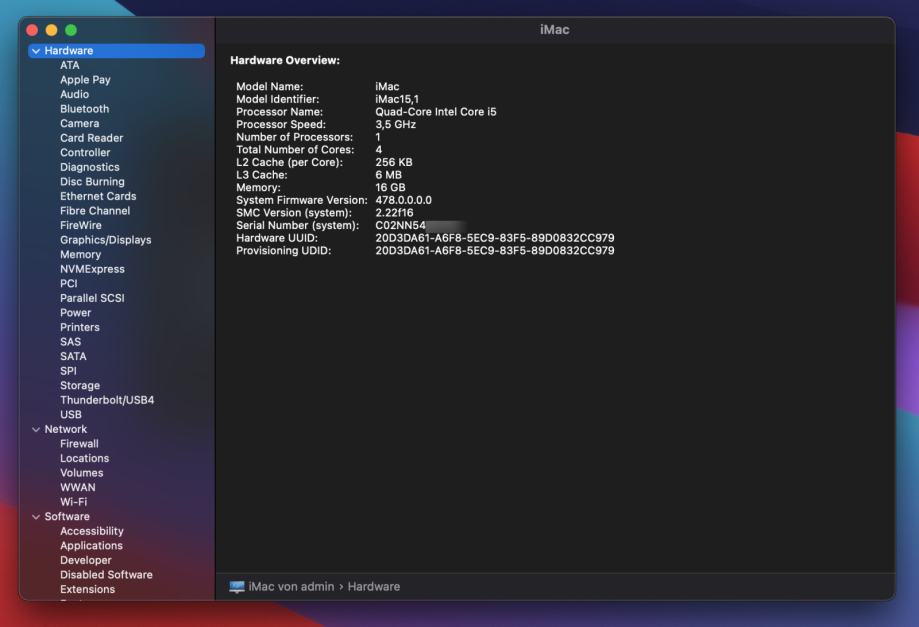Select Apple Pay in the sidebar
919x627 pixels.
tap(85, 80)
